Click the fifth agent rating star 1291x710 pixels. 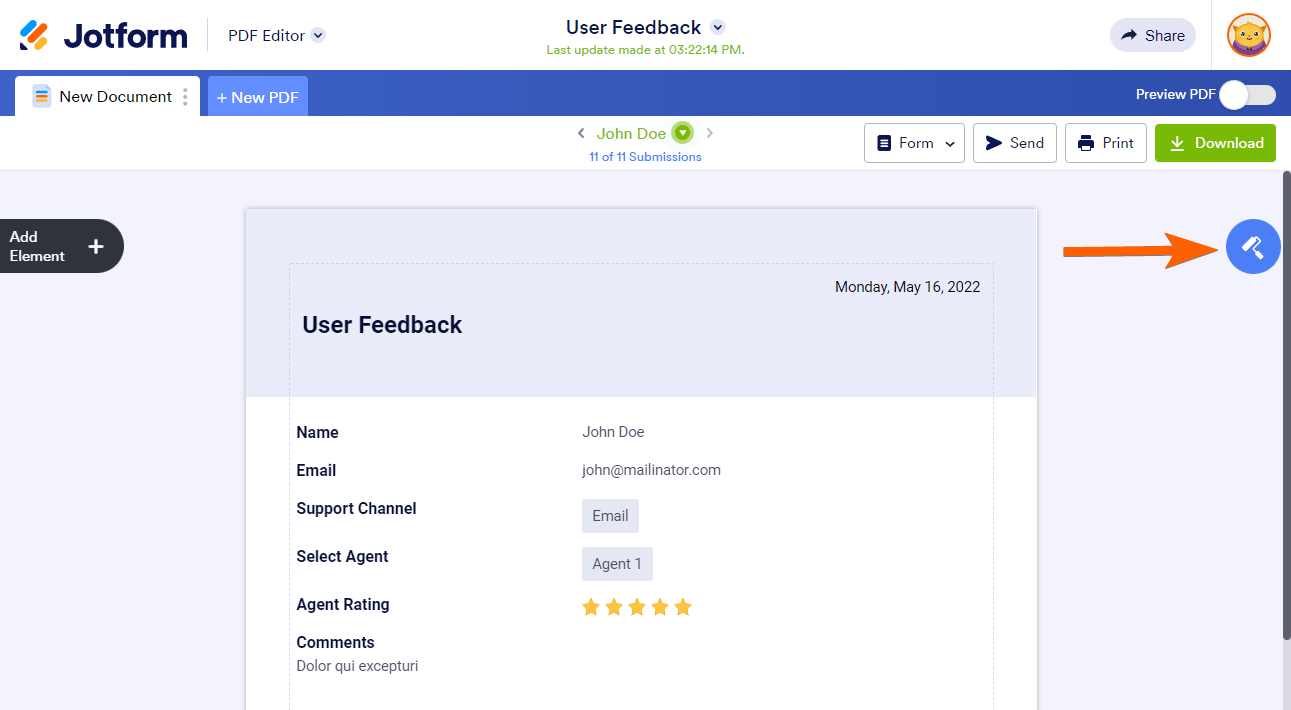(683, 607)
